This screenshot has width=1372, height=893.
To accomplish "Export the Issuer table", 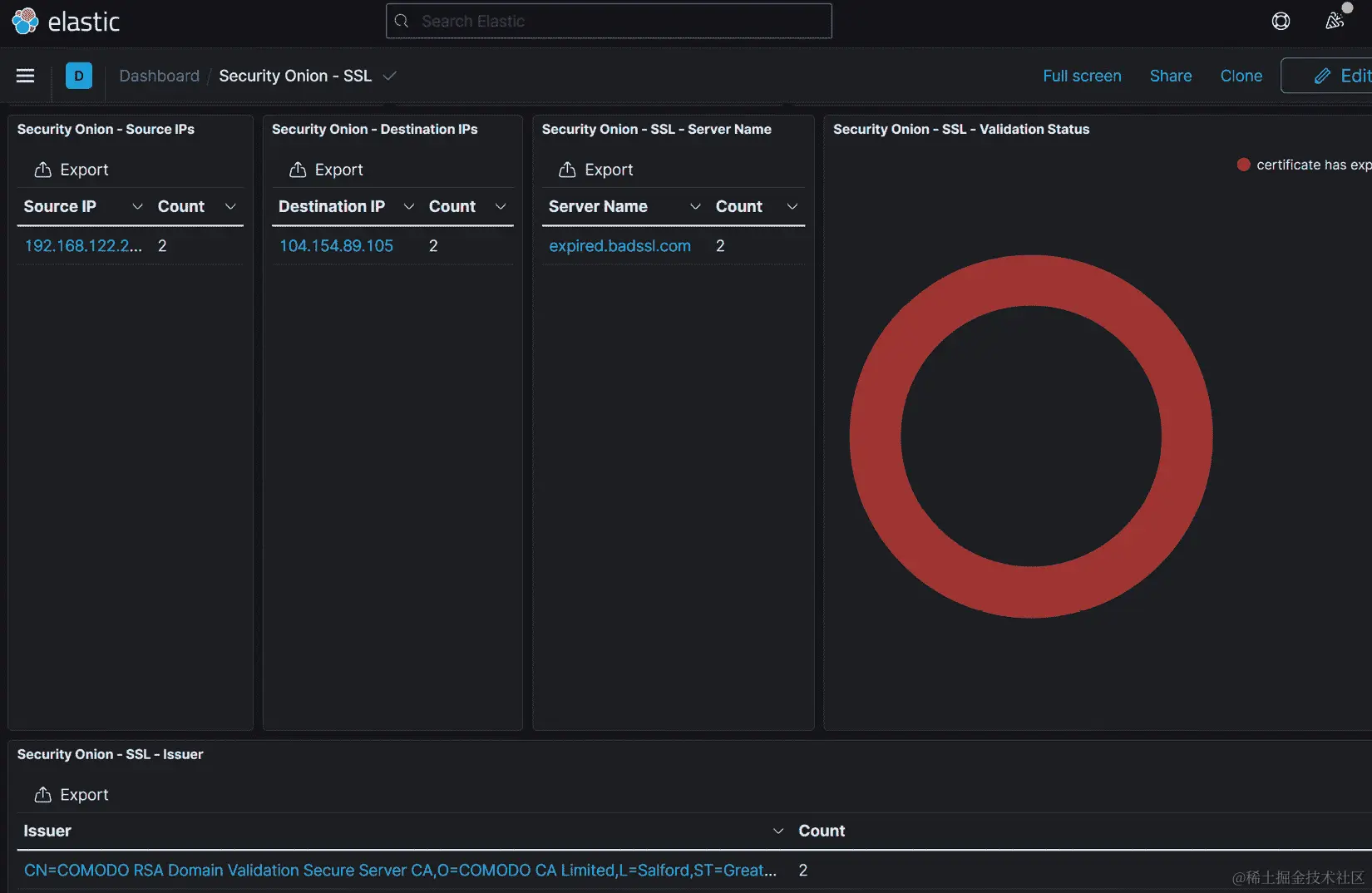I will point(72,795).
